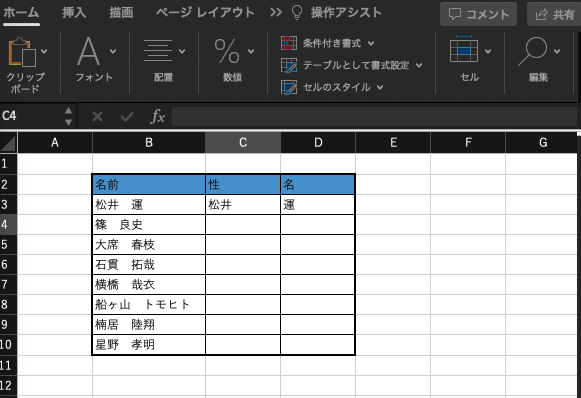
Task: Click the コメント button
Action: tap(478, 14)
